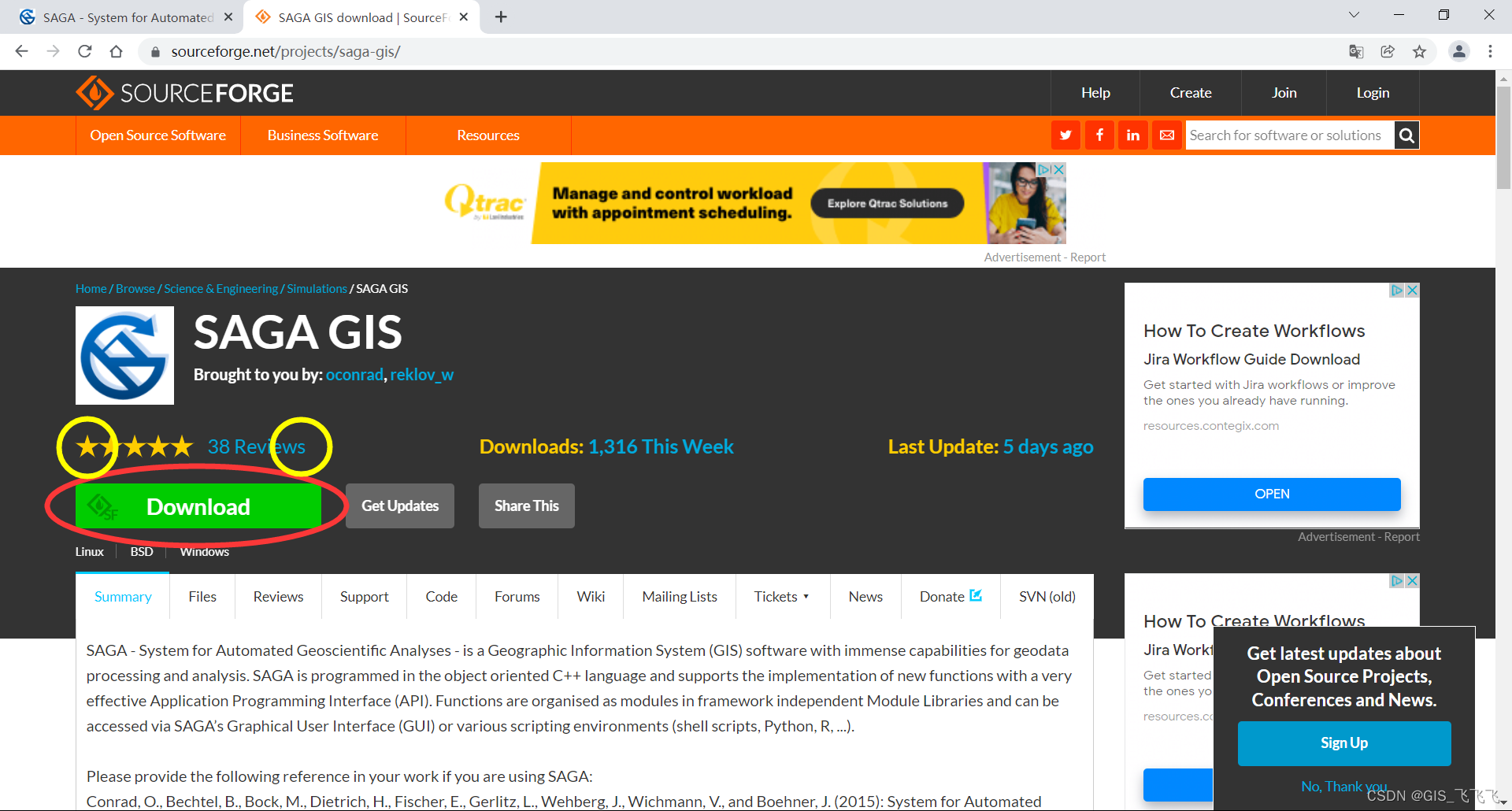Click the SAGA GIS project logo

(x=124, y=355)
